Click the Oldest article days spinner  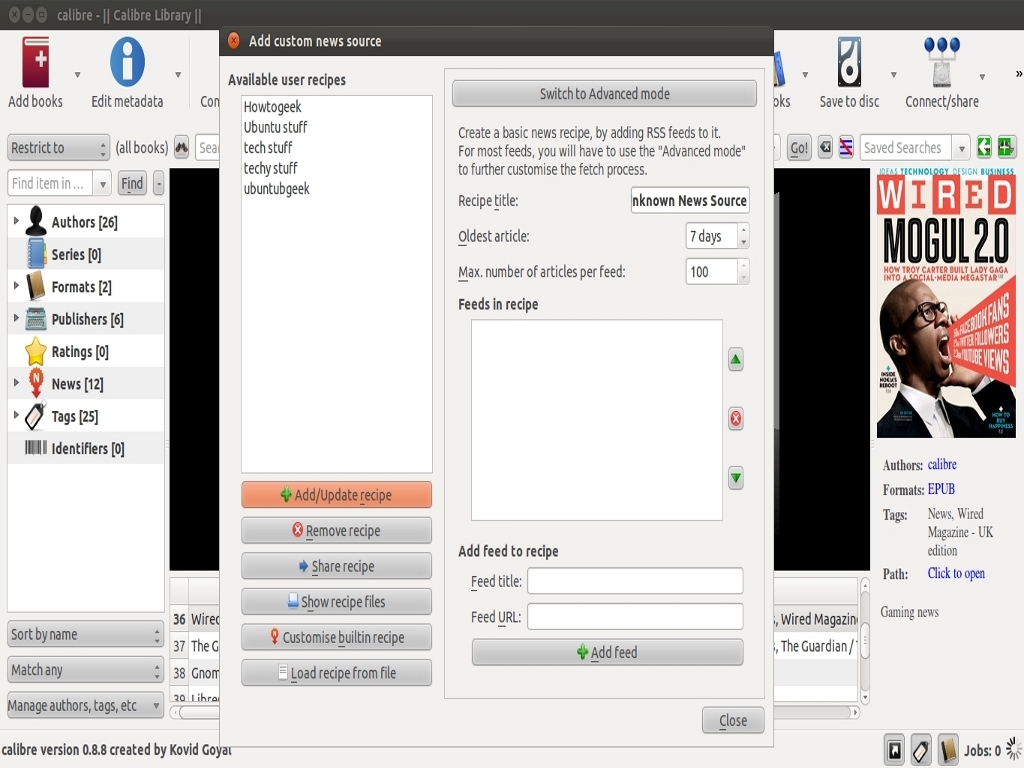click(717, 236)
